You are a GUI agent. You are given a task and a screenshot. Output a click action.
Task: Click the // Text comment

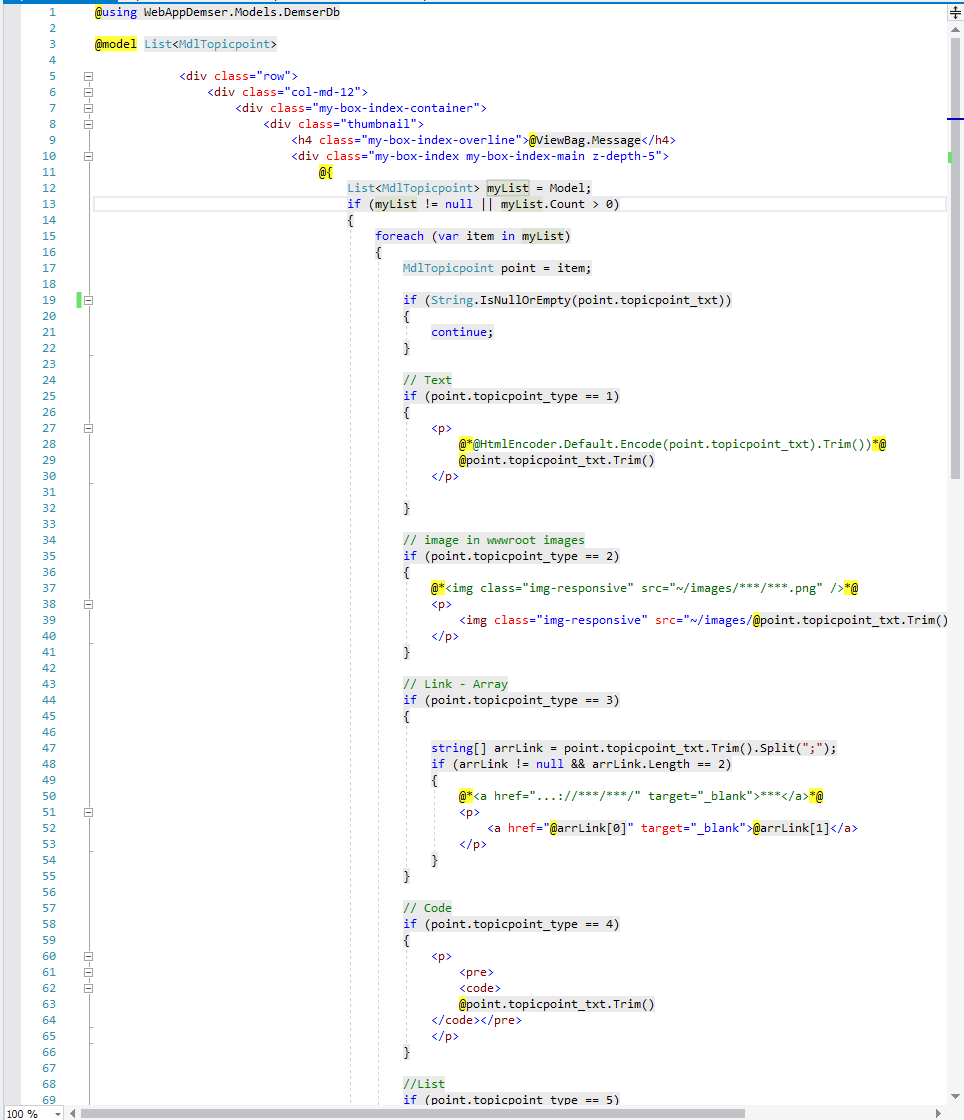click(x=427, y=380)
